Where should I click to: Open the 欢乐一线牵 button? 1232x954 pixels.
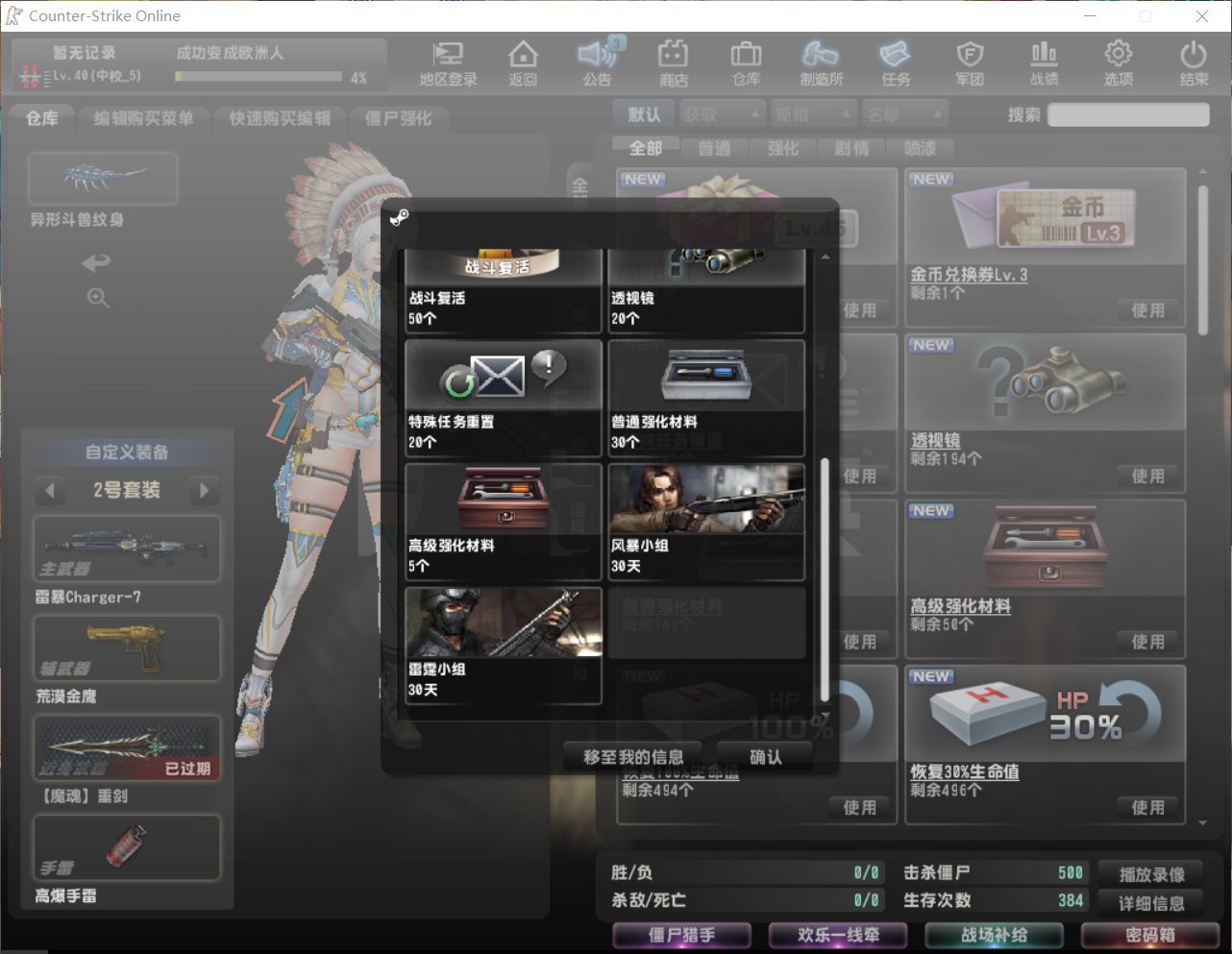[838, 935]
